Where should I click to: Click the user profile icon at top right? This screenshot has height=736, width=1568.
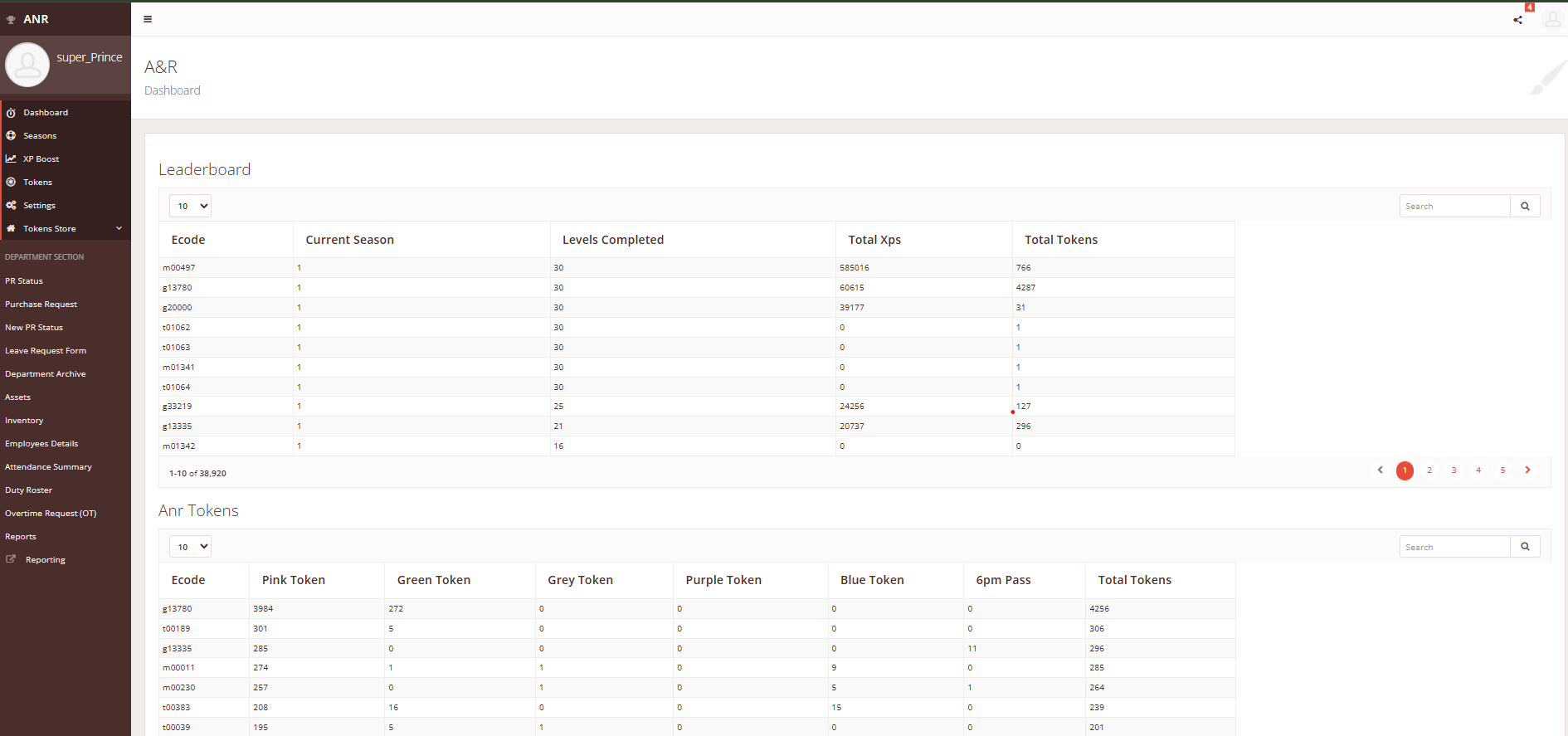tap(1551, 19)
